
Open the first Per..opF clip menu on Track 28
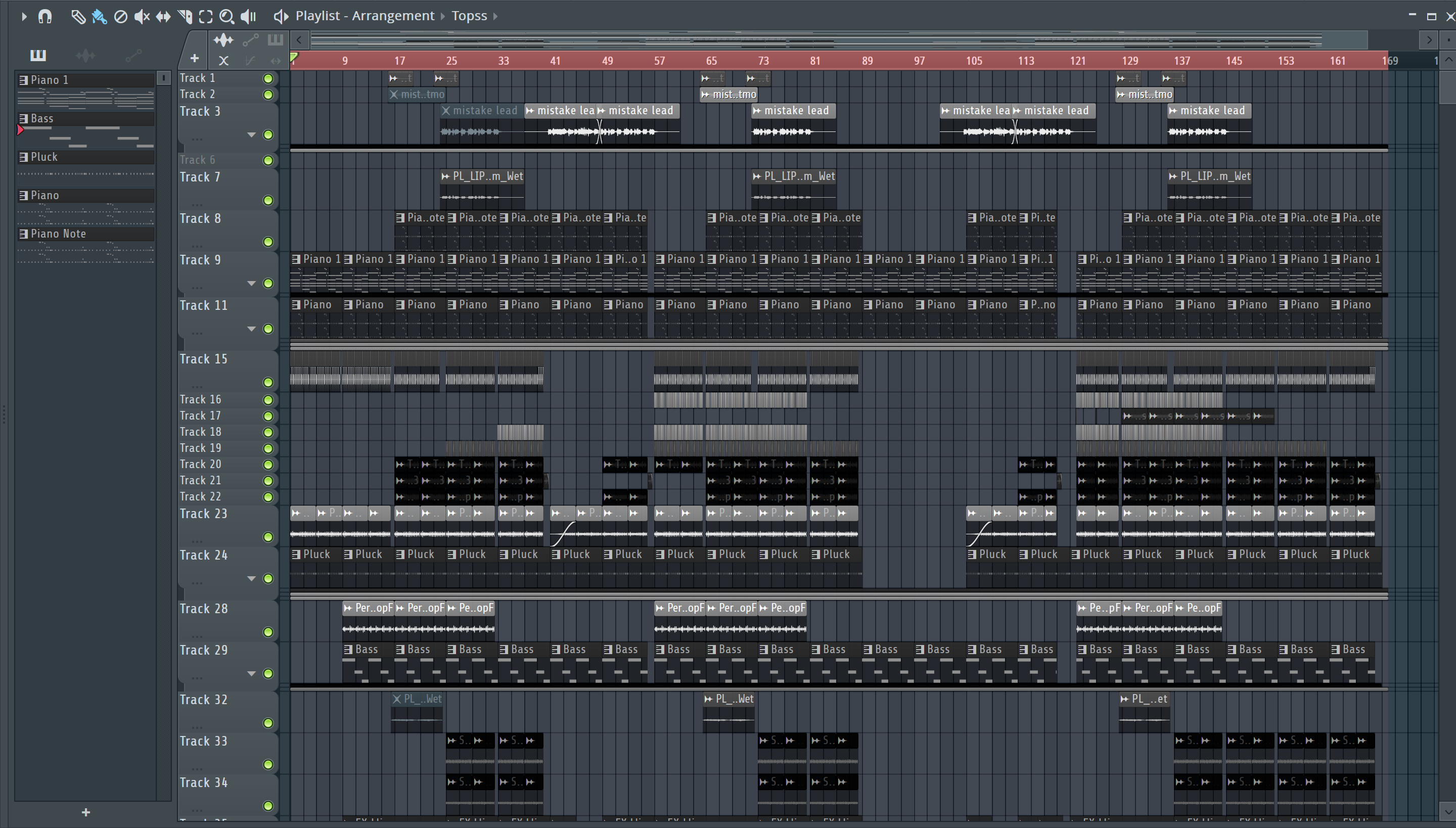348,608
